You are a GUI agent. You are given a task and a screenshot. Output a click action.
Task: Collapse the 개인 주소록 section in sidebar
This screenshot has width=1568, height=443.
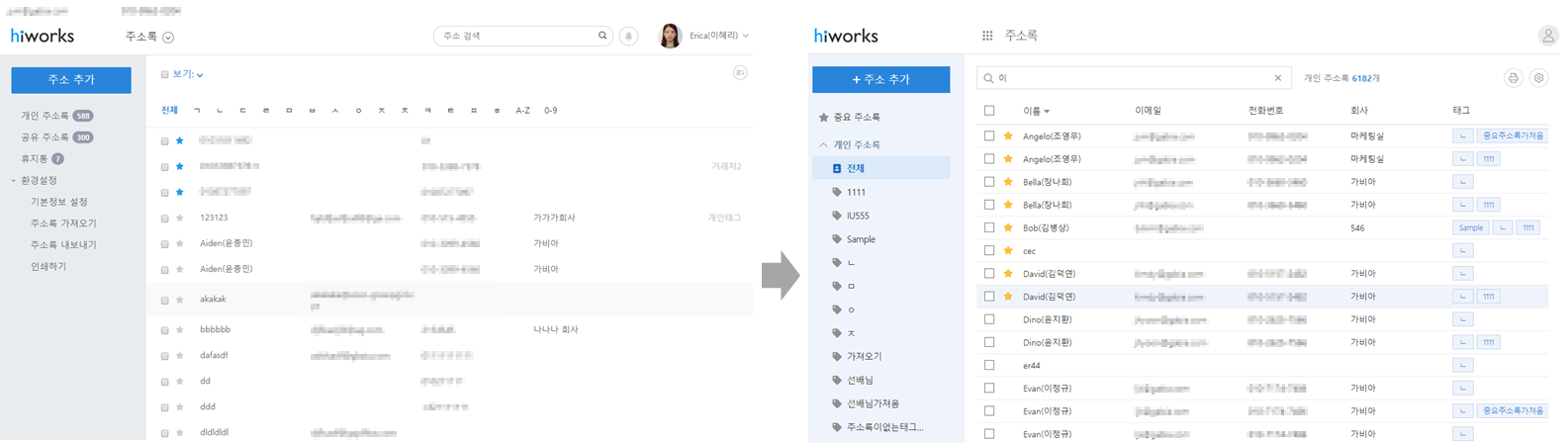tap(823, 145)
